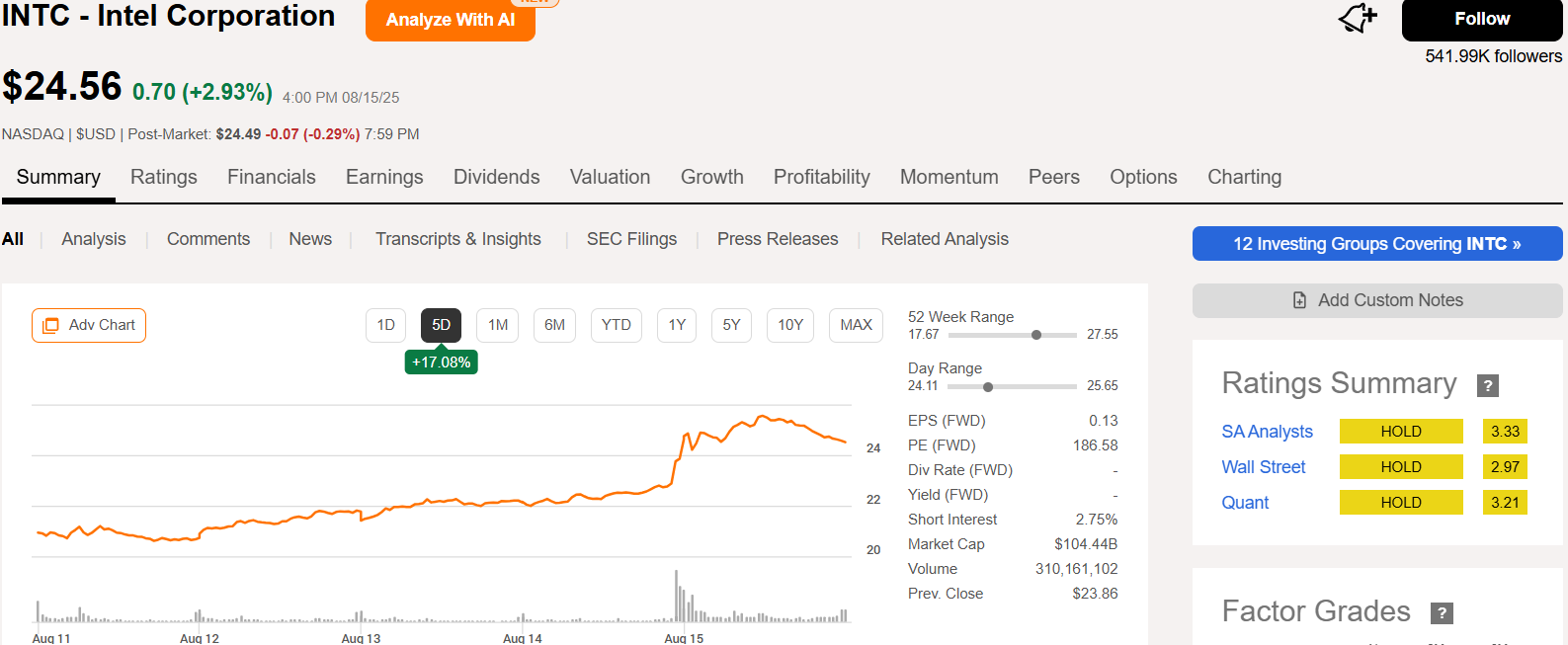Click the Volume 310,161,102 value
Screen dimensions: 1568x645
tap(1077, 569)
